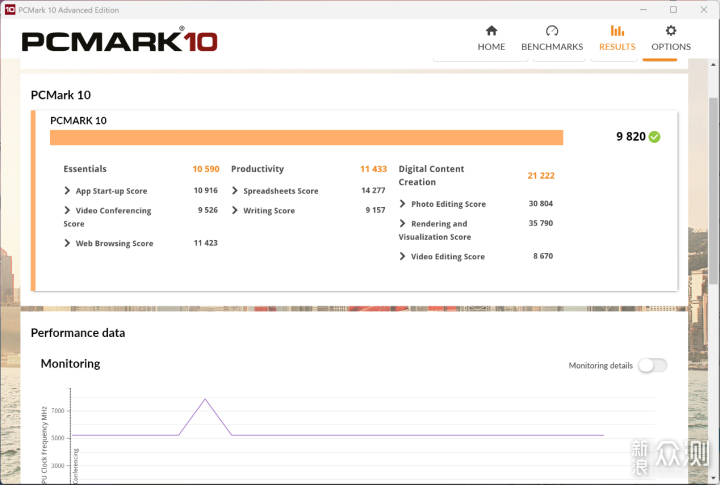The width and height of the screenshot is (720, 485).
Task: Click the Web Browsing value 11 423
Action: pos(205,242)
